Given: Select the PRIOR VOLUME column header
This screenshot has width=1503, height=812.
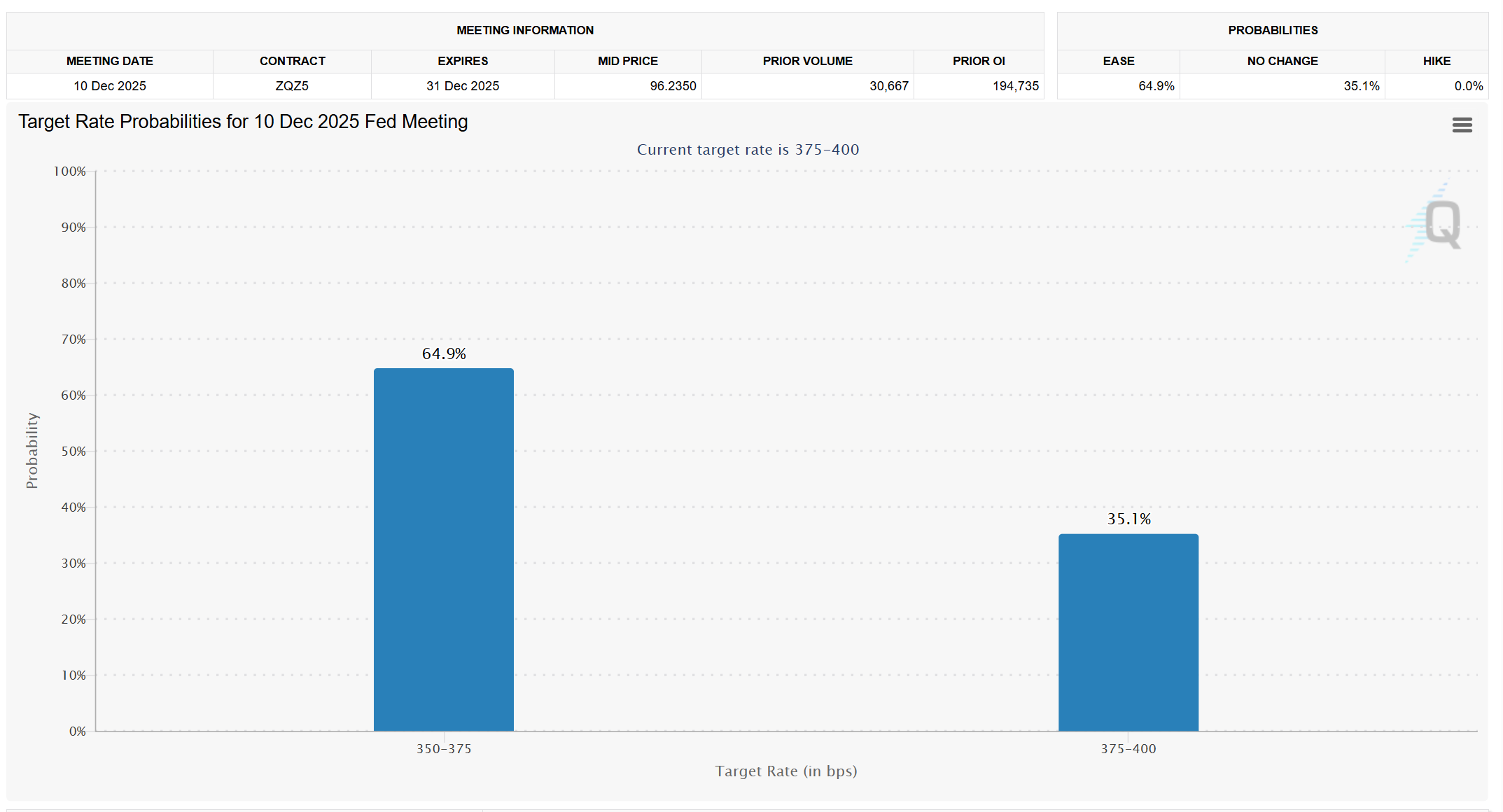Looking at the screenshot, I should 807,61.
